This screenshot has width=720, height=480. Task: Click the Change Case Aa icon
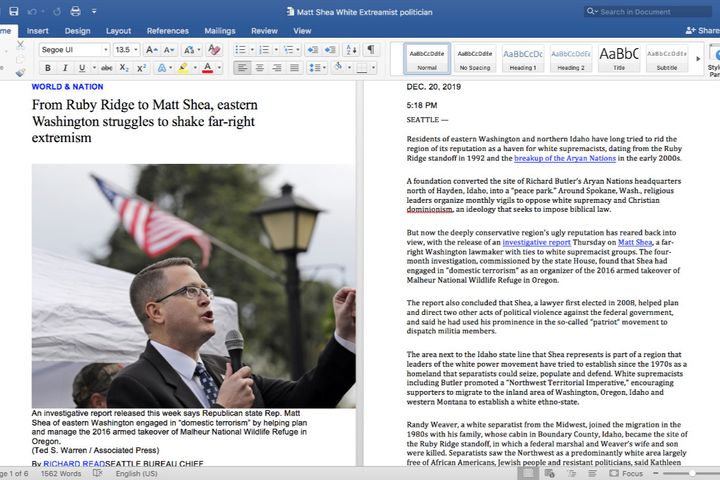coord(190,50)
